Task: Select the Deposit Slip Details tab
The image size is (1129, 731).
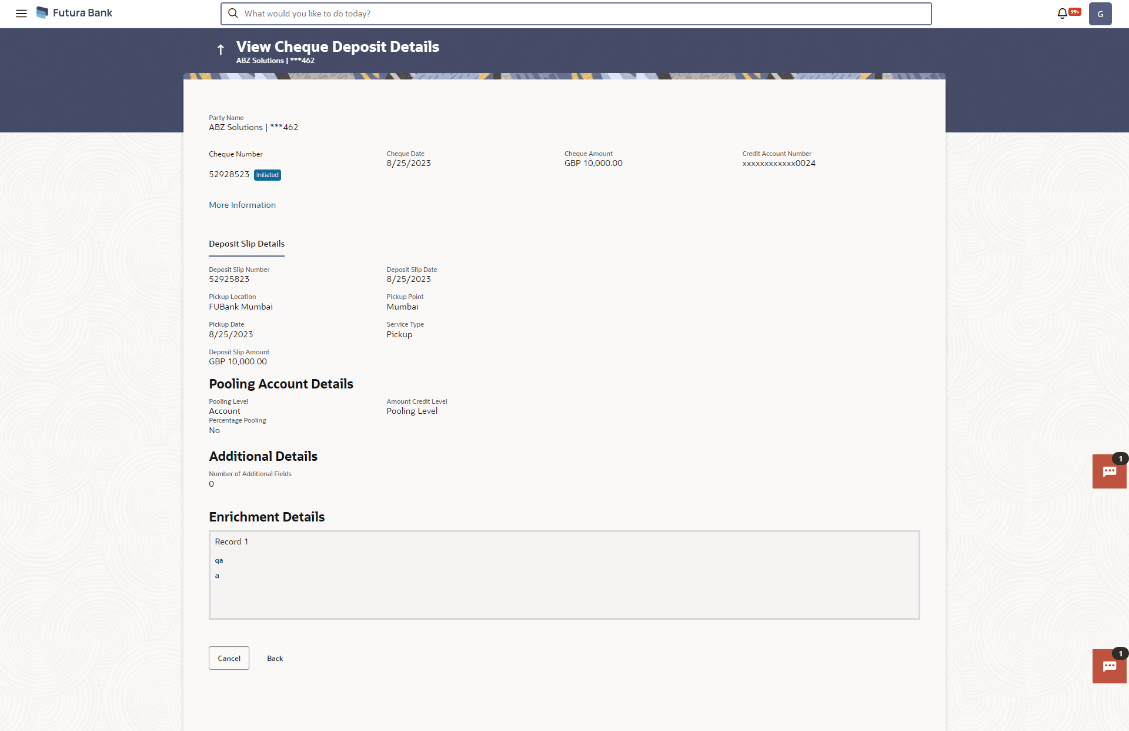Action: click(x=246, y=244)
